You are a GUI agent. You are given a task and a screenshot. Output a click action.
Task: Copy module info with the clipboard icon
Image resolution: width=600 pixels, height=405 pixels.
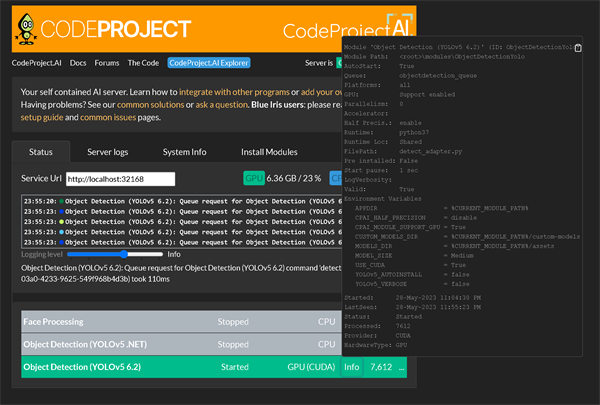point(578,48)
